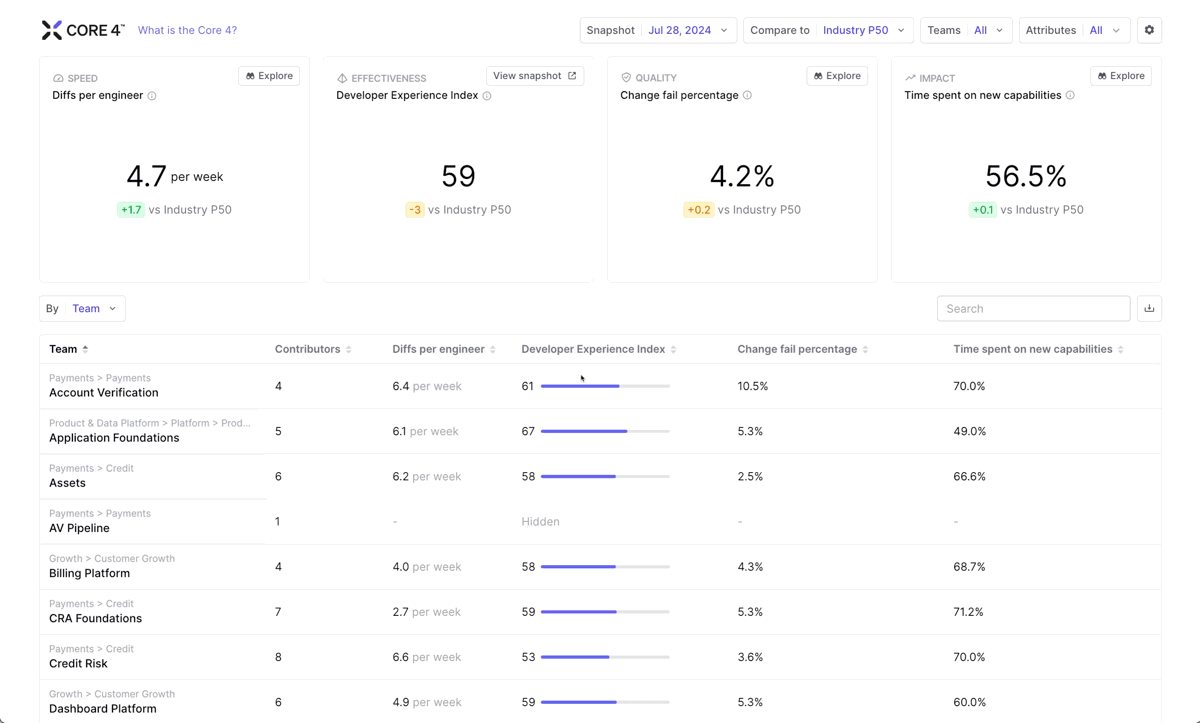Click the Search input field

point(1033,309)
